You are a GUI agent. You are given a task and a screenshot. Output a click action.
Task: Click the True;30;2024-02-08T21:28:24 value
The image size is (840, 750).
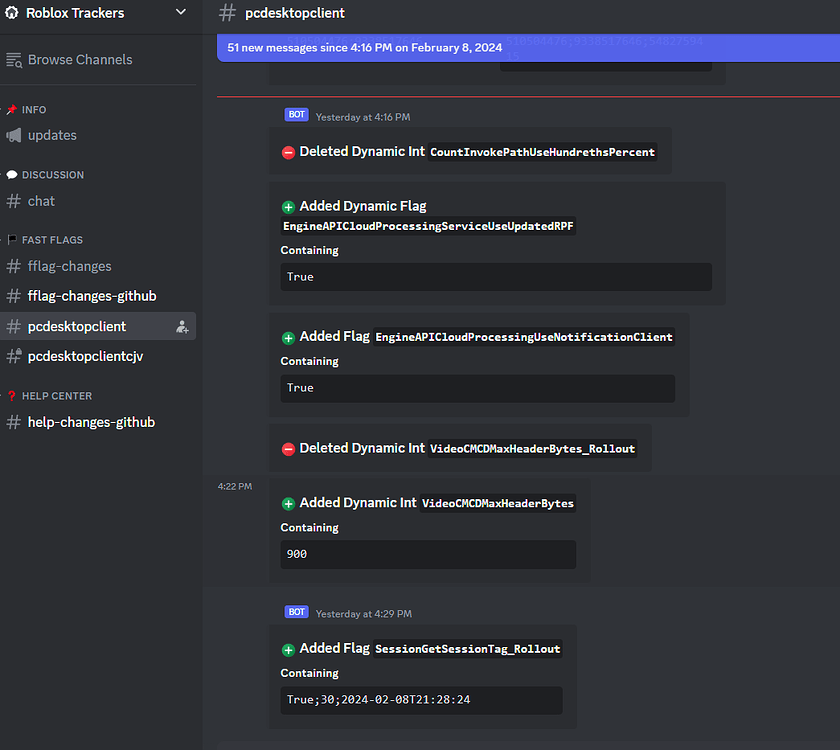(421, 700)
